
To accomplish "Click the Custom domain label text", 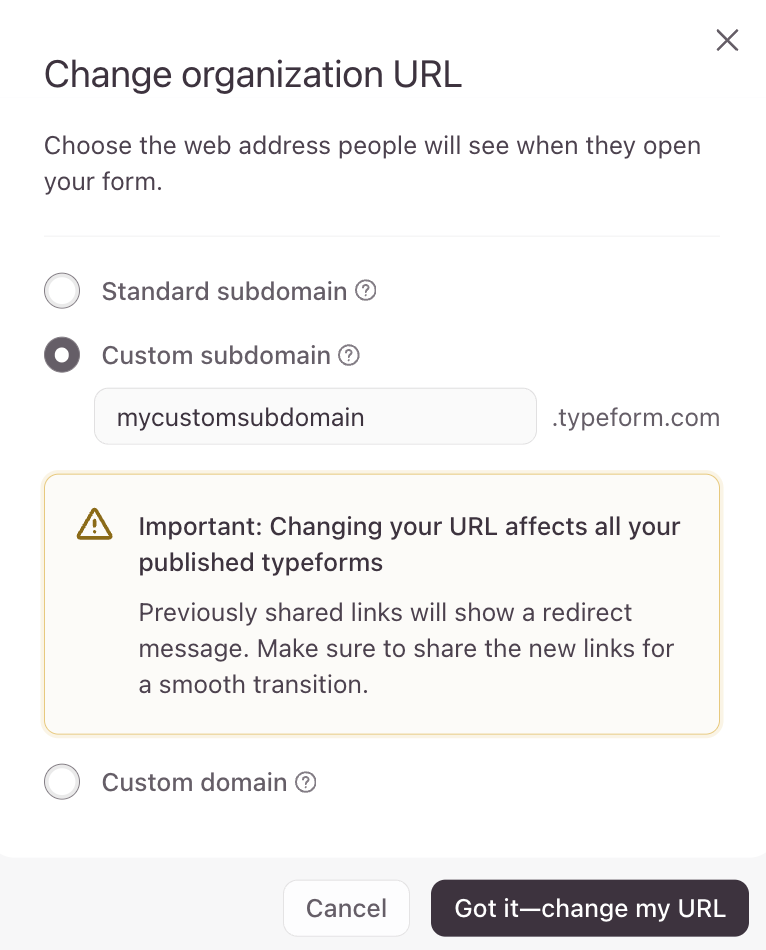I will click(x=194, y=782).
